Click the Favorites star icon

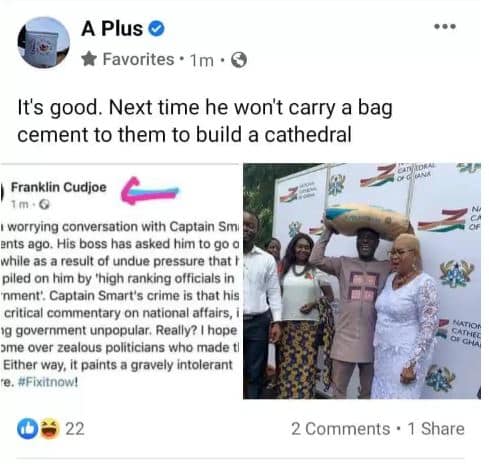click(89, 59)
